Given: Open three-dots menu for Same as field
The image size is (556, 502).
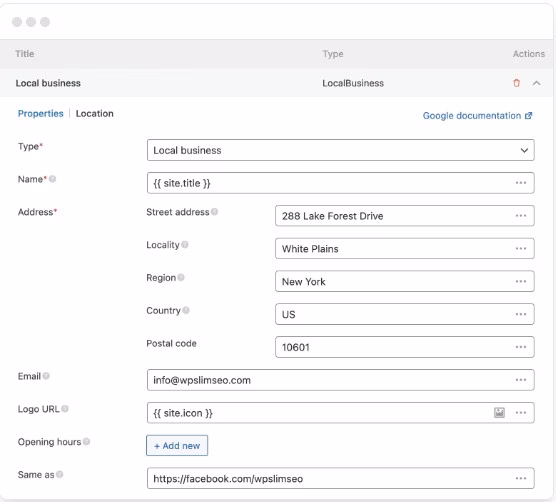Looking at the screenshot, I should pos(521,478).
